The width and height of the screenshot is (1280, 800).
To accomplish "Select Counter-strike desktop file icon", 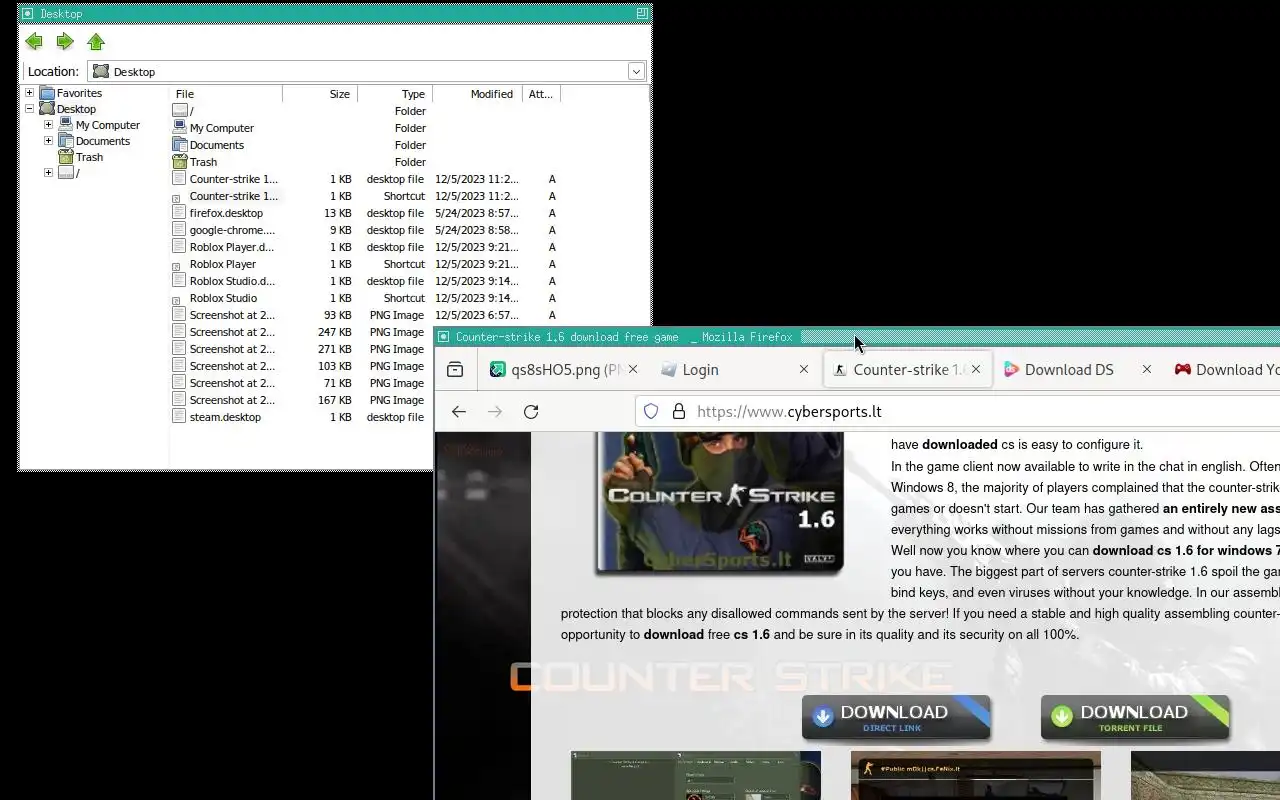I will [x=180, y=179].
